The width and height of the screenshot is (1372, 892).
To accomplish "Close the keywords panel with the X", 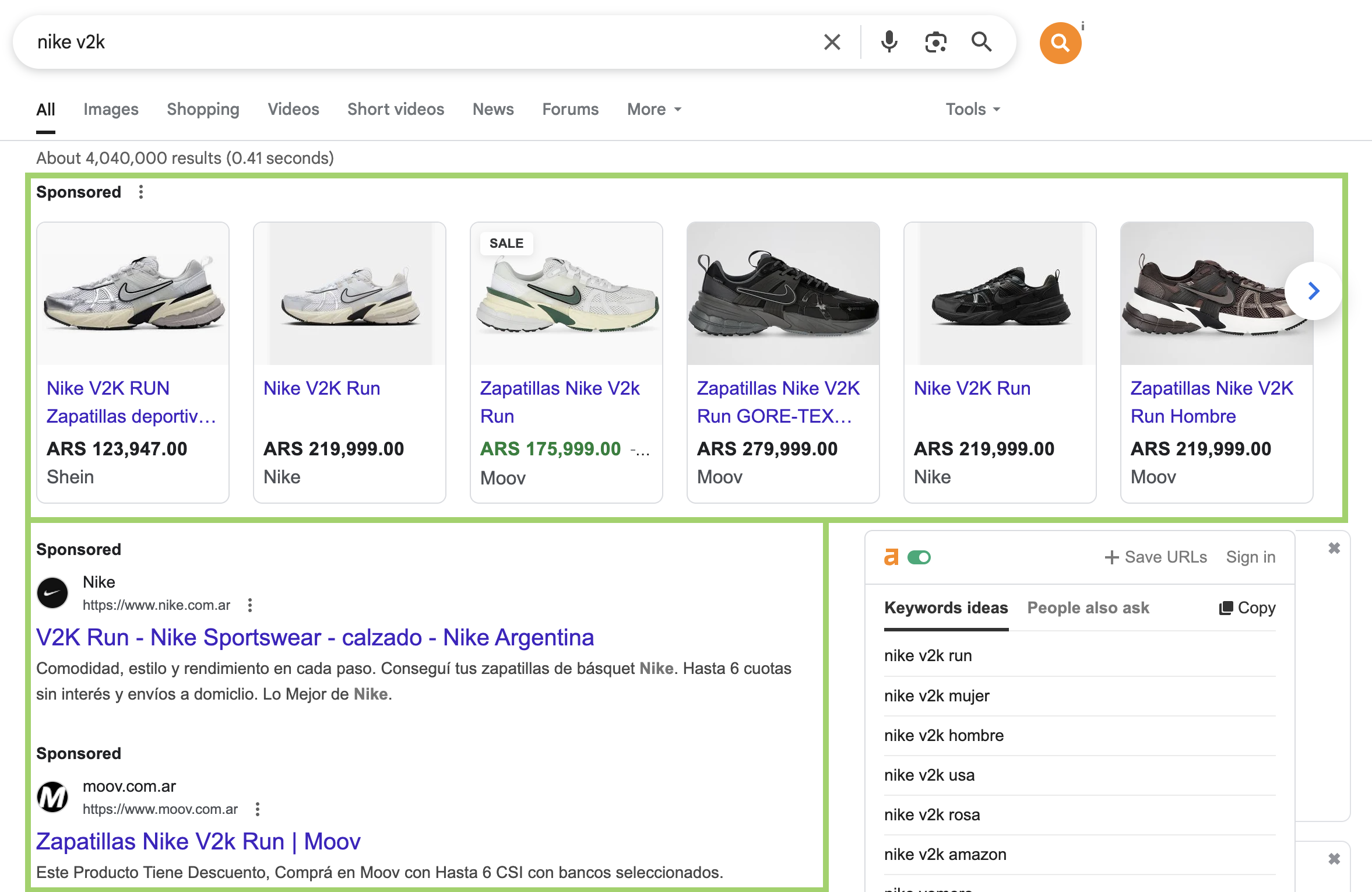I will (1334, 548).
